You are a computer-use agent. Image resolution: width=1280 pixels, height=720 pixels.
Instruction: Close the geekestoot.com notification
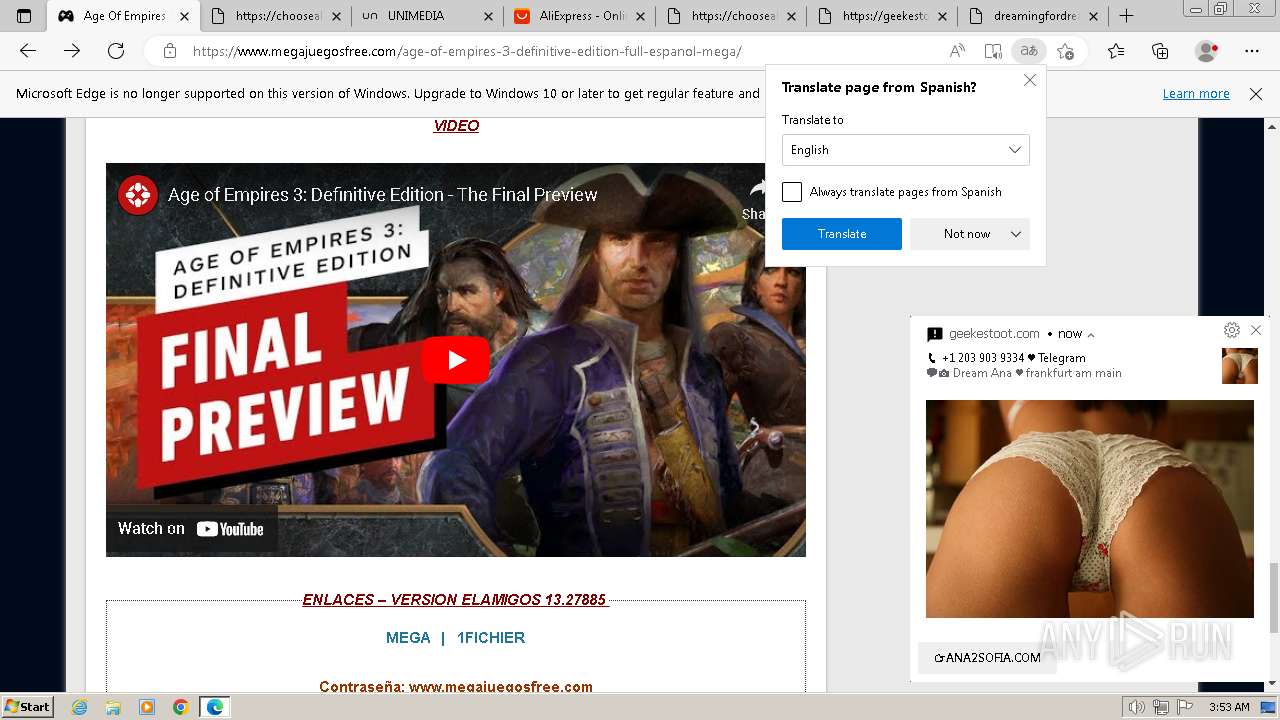pyautogui.click(x=1256, y=330)
